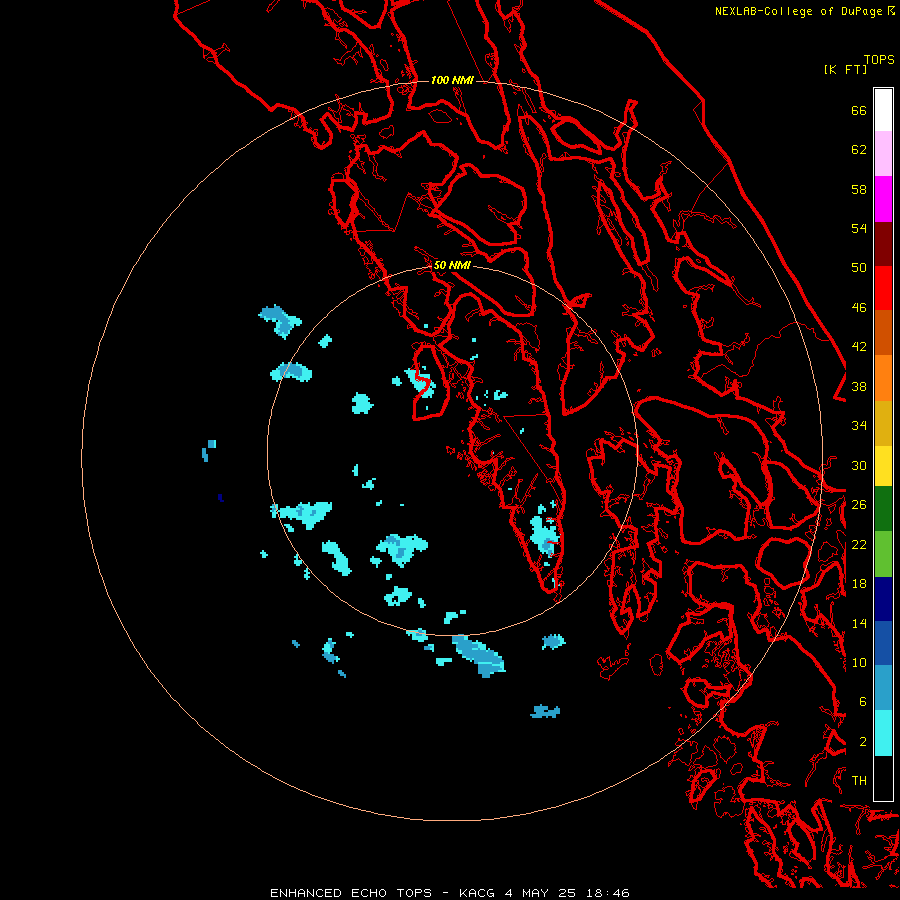Screen dimensions: 900x900
Task: Click legend value 26
Action: 859,505
